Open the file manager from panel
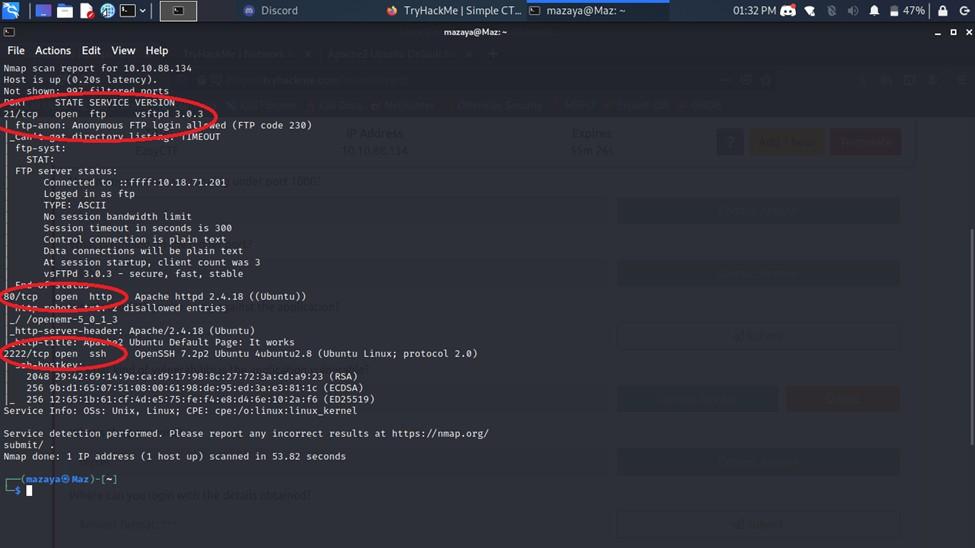975x548 pixels. coord(65,11)
